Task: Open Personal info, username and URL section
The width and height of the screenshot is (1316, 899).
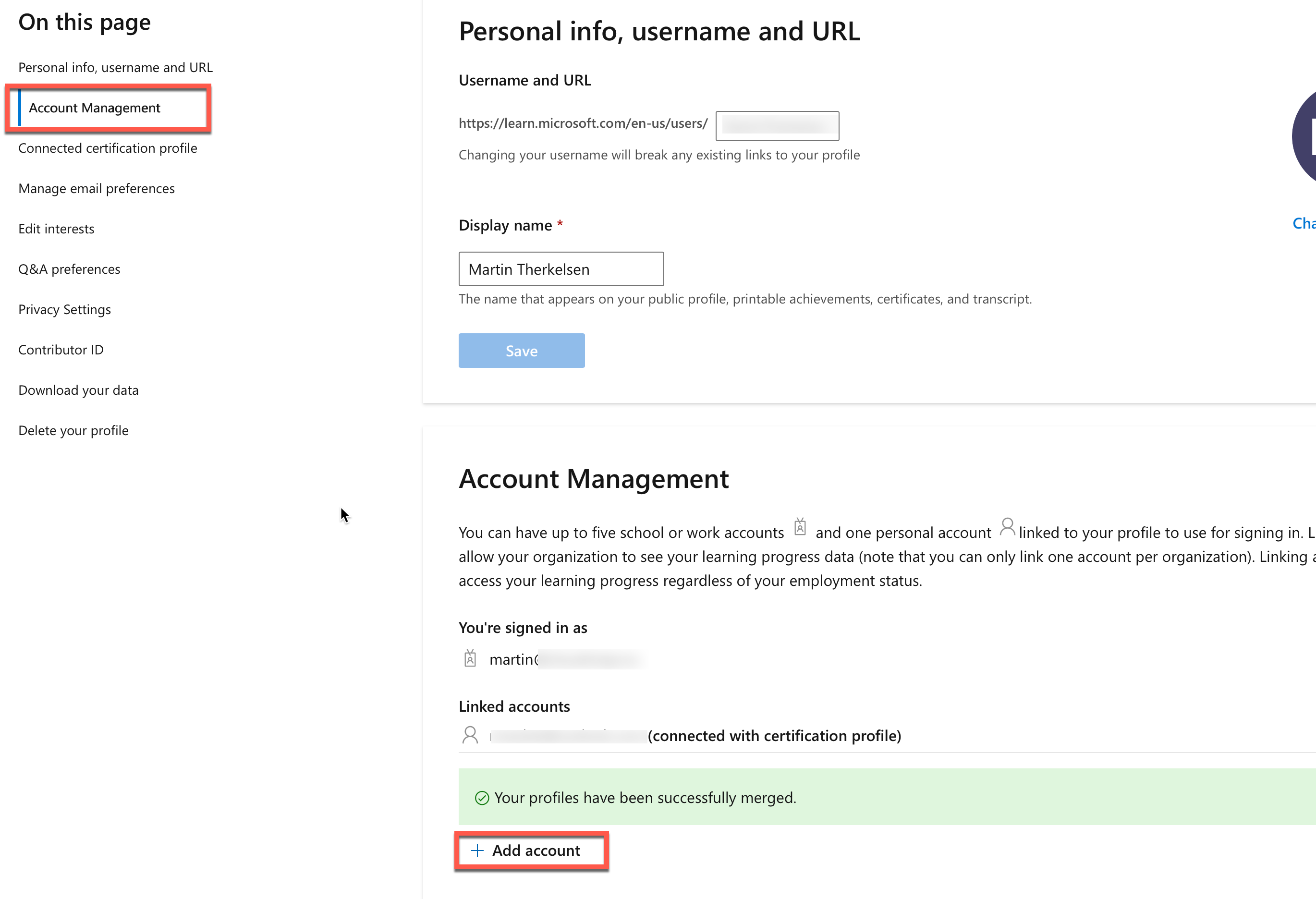Action: click(116, 67)
